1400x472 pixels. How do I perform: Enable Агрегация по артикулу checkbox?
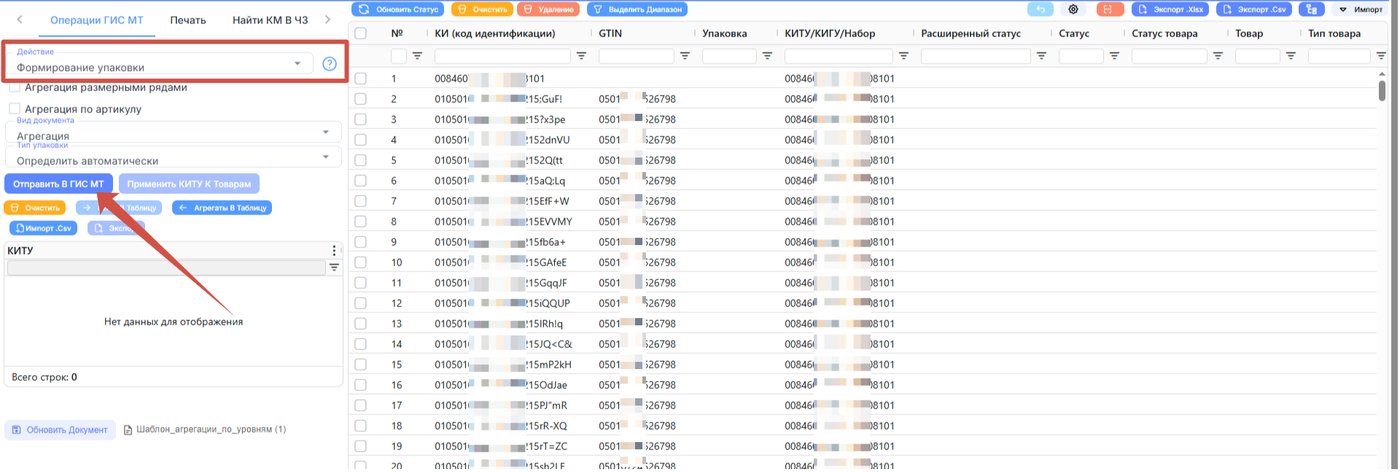click(14, 108)
